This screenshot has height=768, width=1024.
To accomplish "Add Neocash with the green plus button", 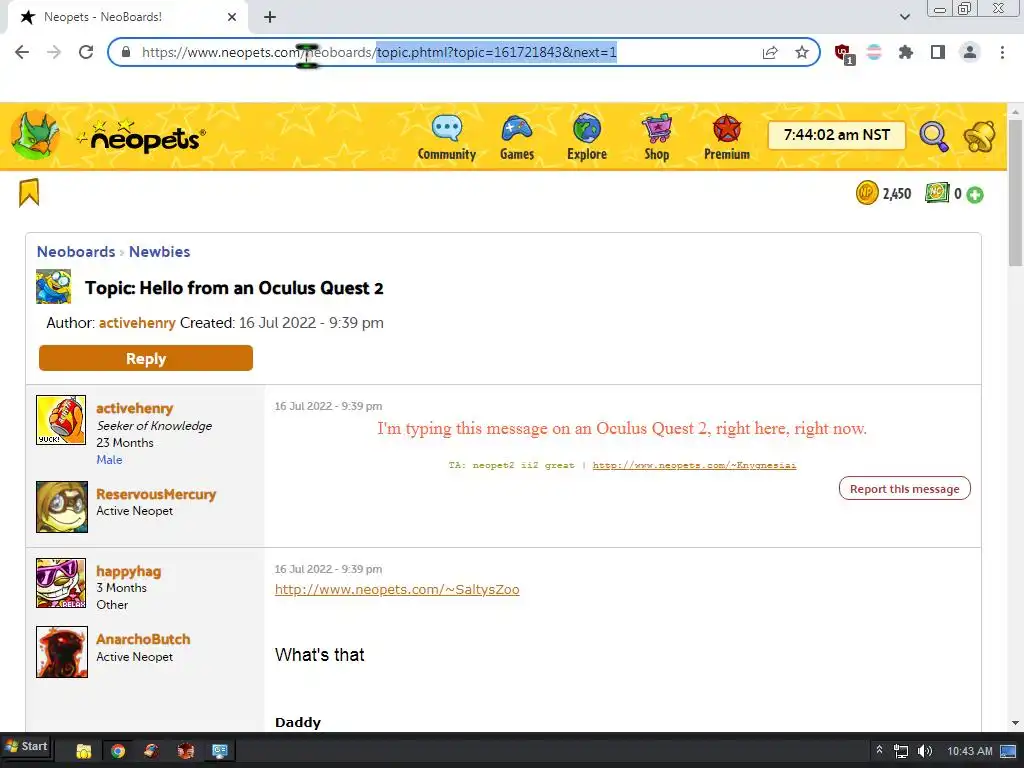I will 974,195.
